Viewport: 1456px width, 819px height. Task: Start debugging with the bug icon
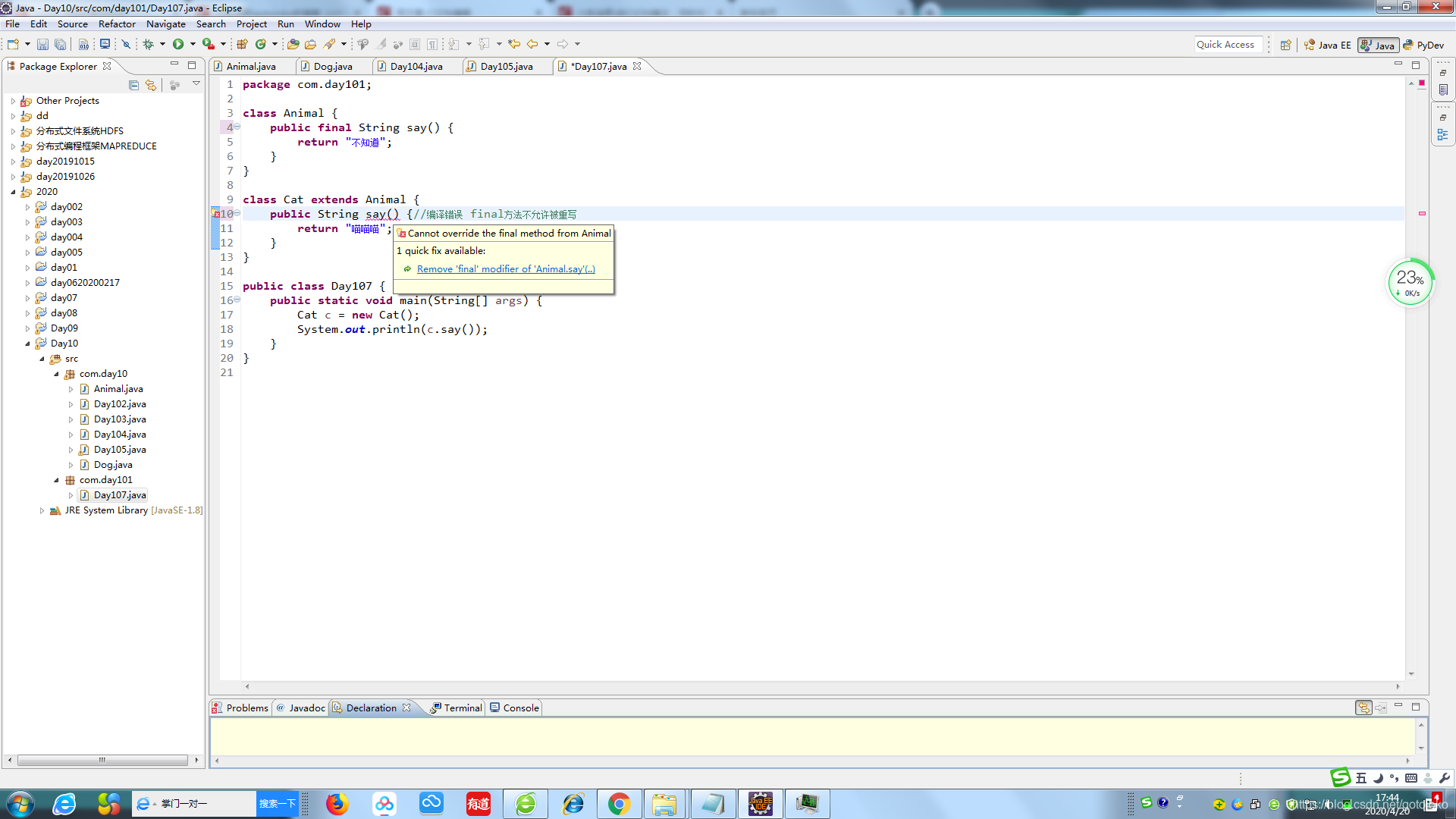149,45
